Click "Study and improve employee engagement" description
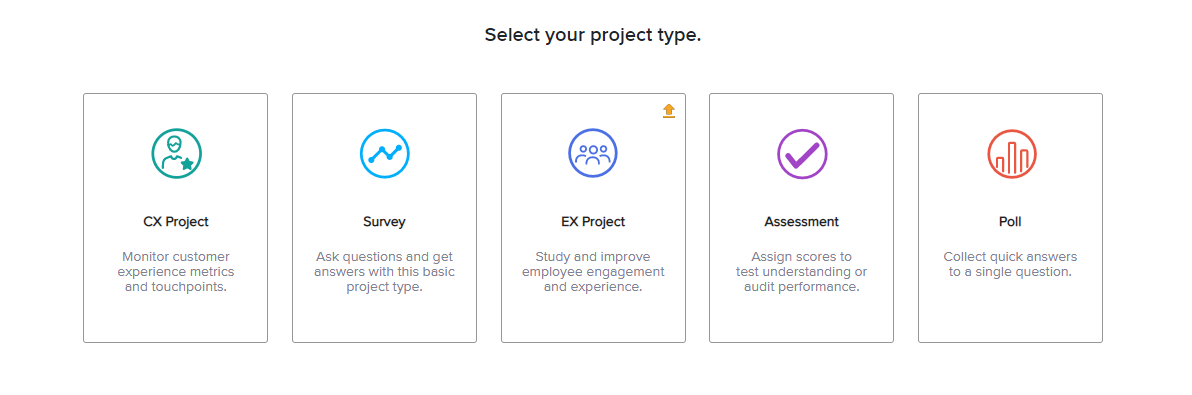 (x=593, y=272)
